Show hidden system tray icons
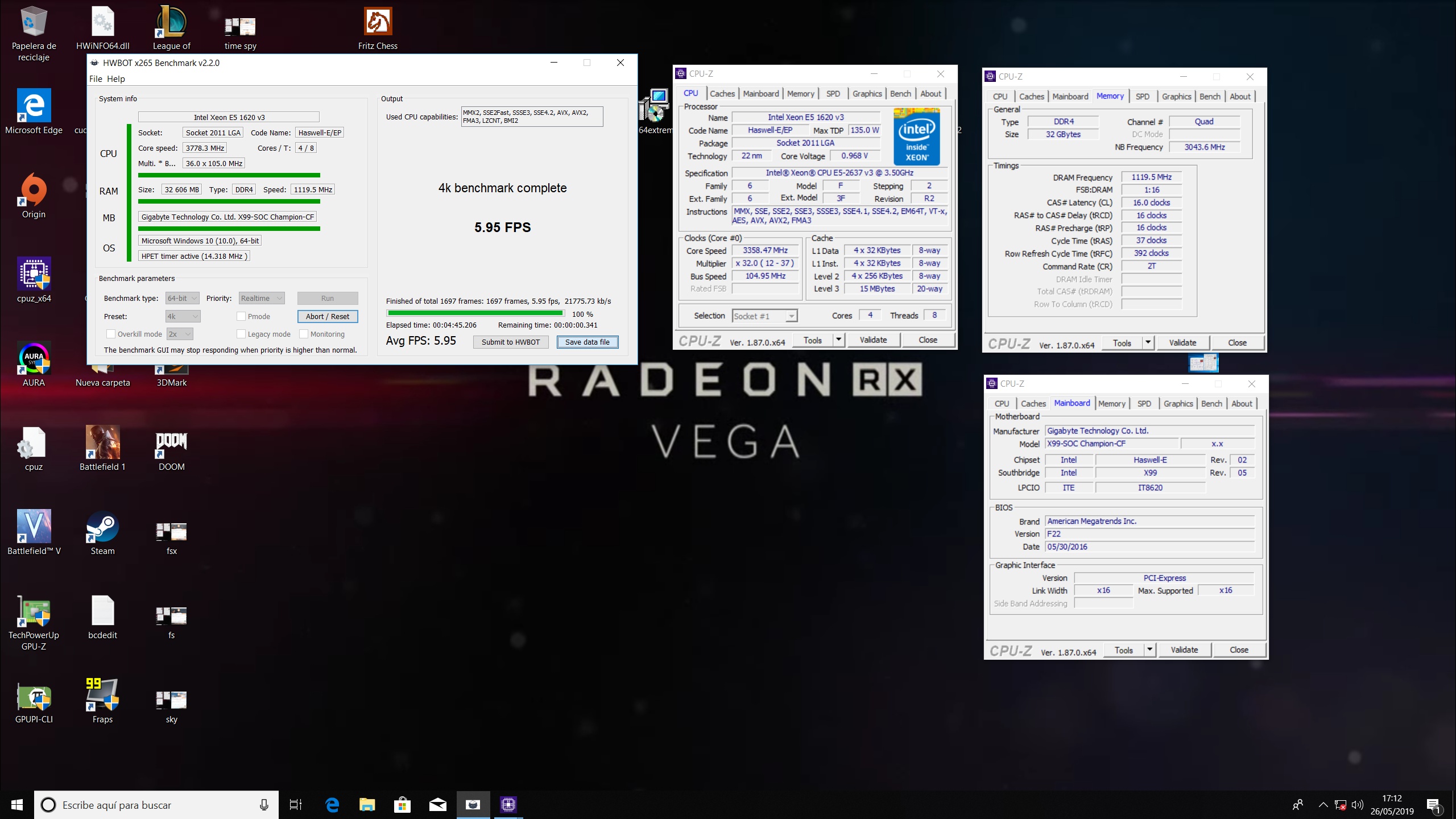This screenshot has width=1456, height=819. [x=1323, y=805]
